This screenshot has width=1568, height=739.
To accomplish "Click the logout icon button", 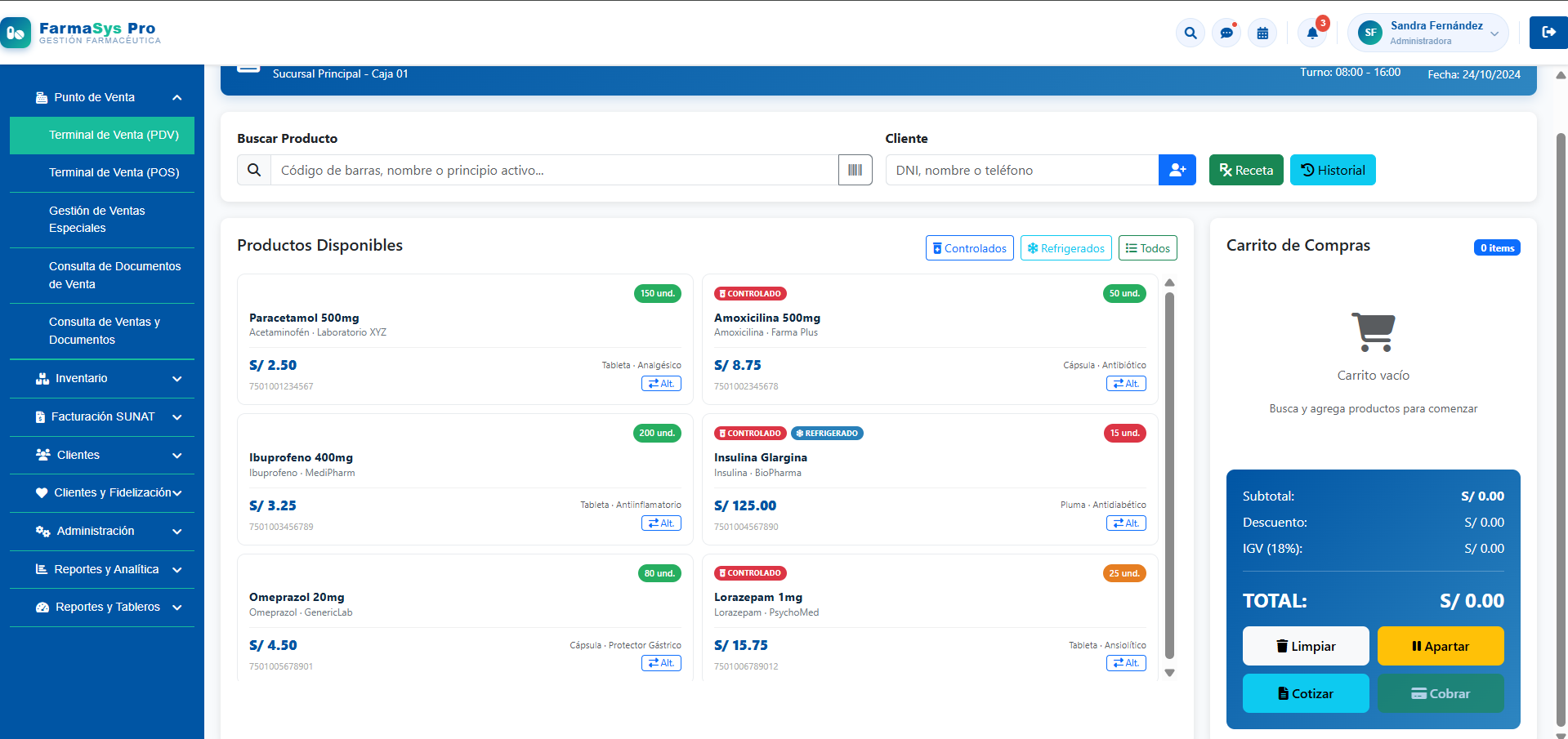I will click(1548, 33).
